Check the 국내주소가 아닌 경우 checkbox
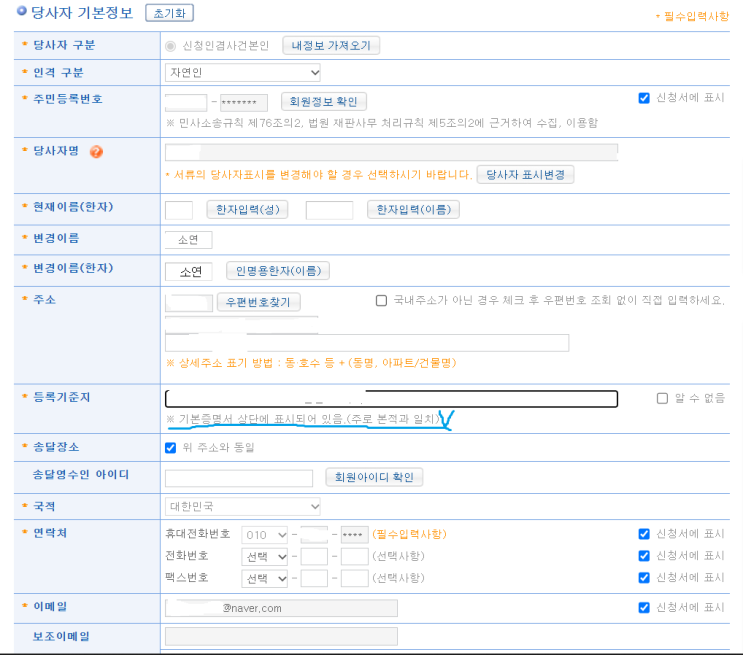Screen dimensions: 743x655 click(381, 301)
